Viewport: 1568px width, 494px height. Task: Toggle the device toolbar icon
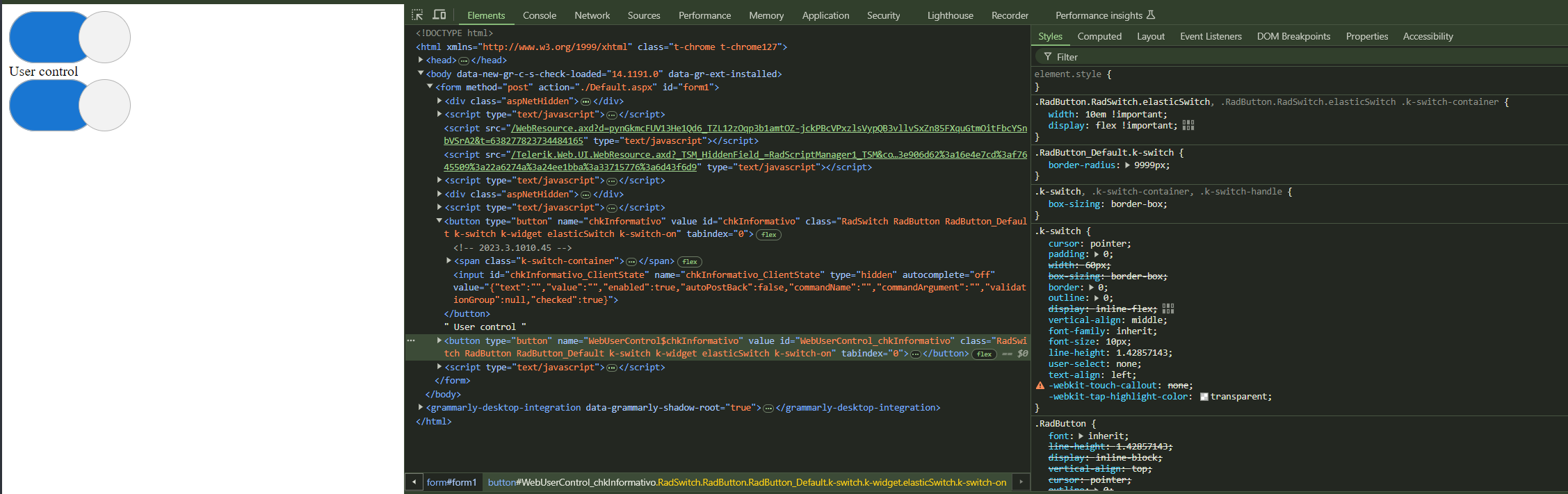pyautogui.click(x=439, y=15)
